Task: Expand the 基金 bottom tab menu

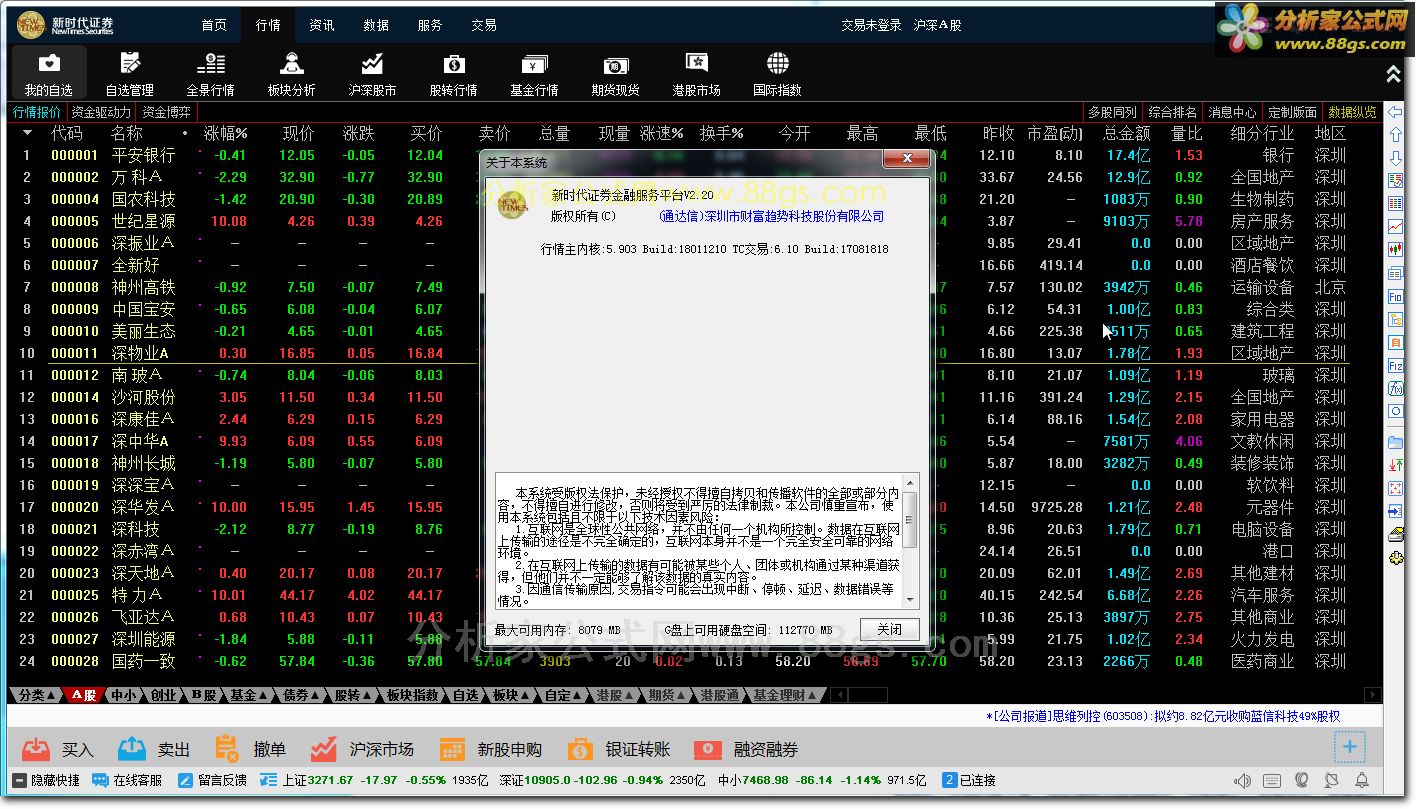Action: 248,695
